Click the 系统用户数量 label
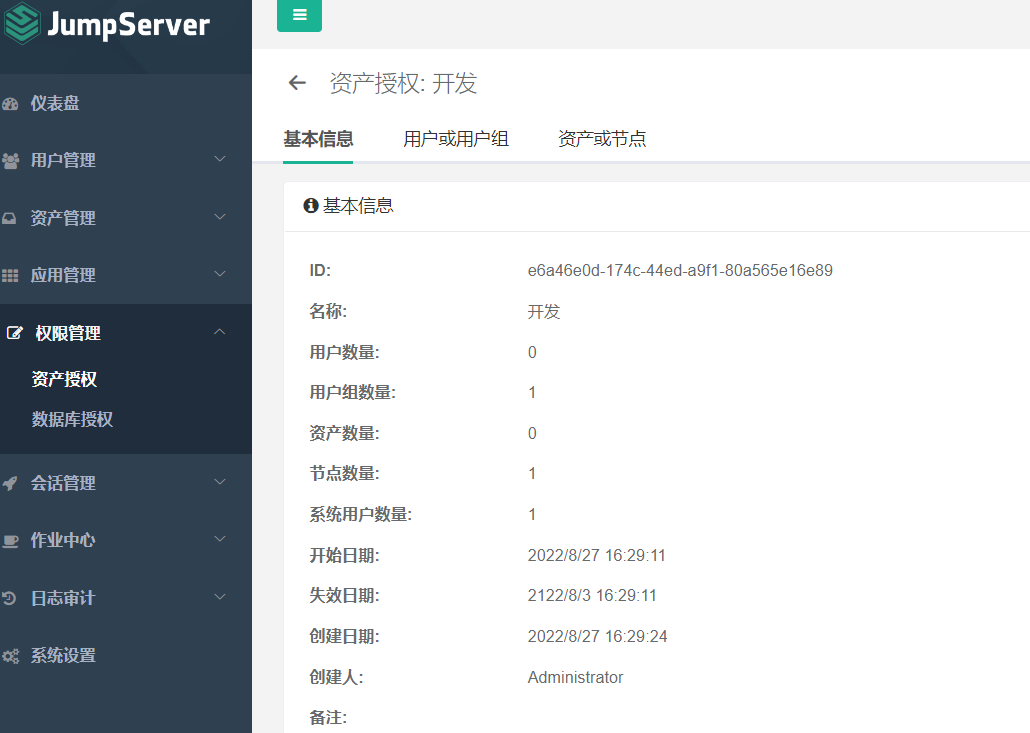This screenshot has width=1030, height=733. click(361, 514)
